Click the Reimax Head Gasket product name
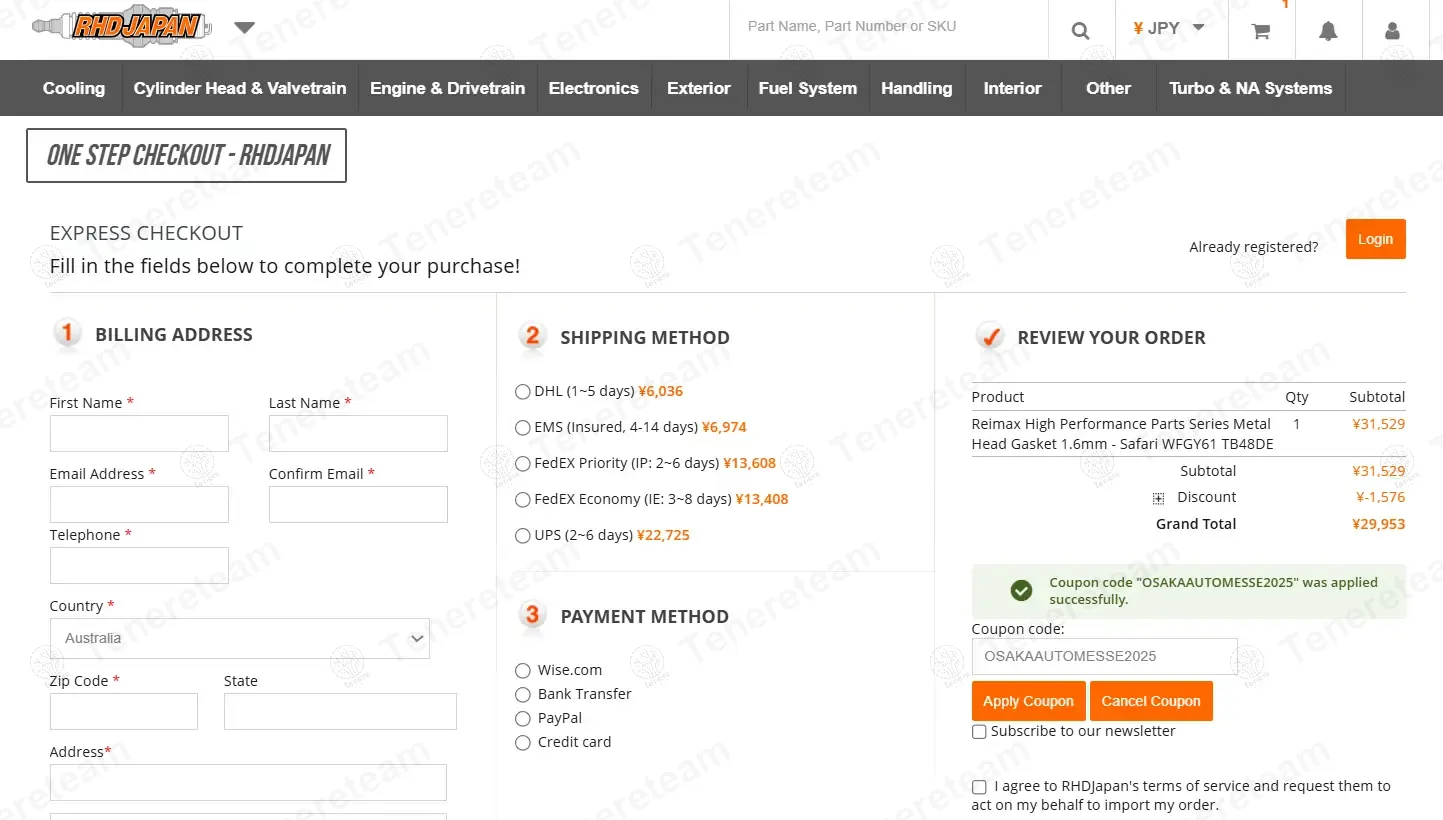The height and width of the screenshot is (820, 1443). 1122,434
